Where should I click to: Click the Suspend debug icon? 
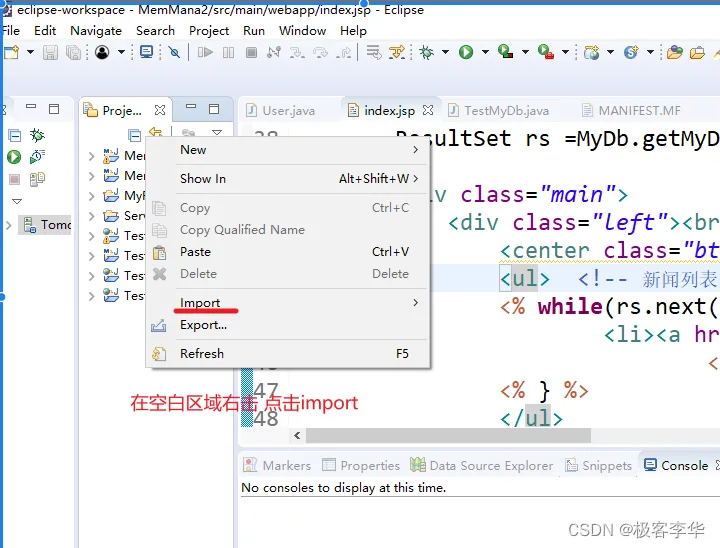(x=228, y=52)
